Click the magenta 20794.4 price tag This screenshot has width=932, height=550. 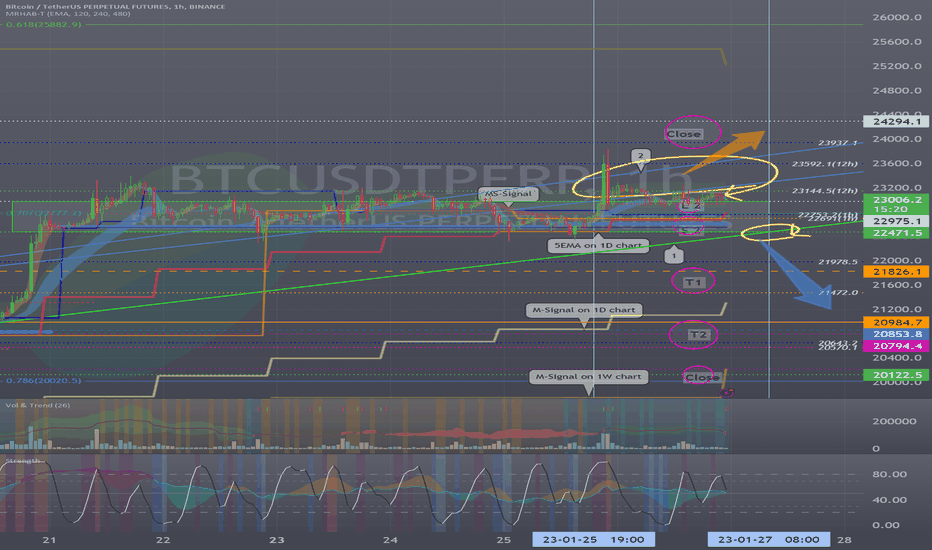[896, 346]
